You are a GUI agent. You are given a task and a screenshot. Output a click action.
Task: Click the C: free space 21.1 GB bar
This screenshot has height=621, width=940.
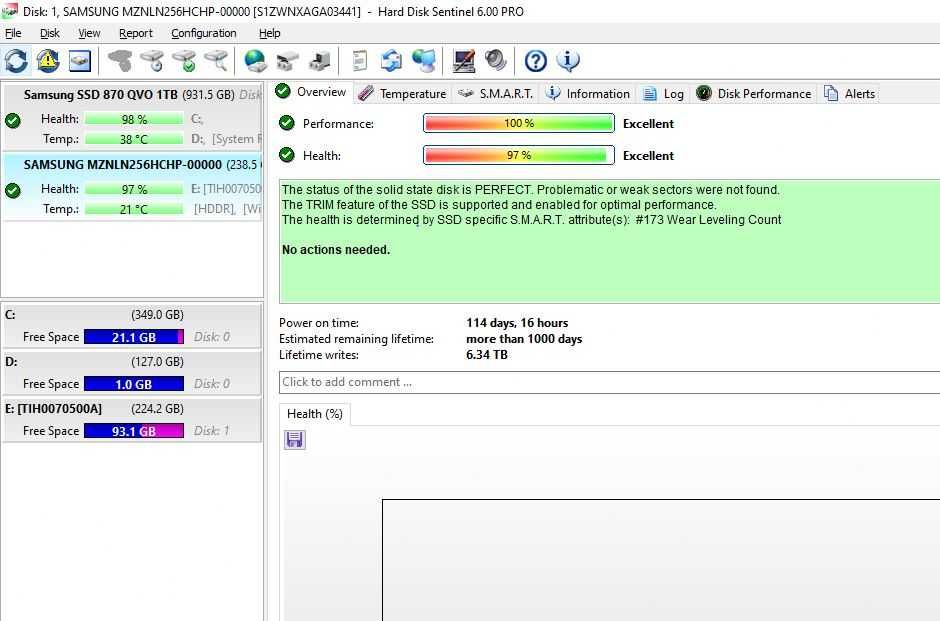pos(134,337)
